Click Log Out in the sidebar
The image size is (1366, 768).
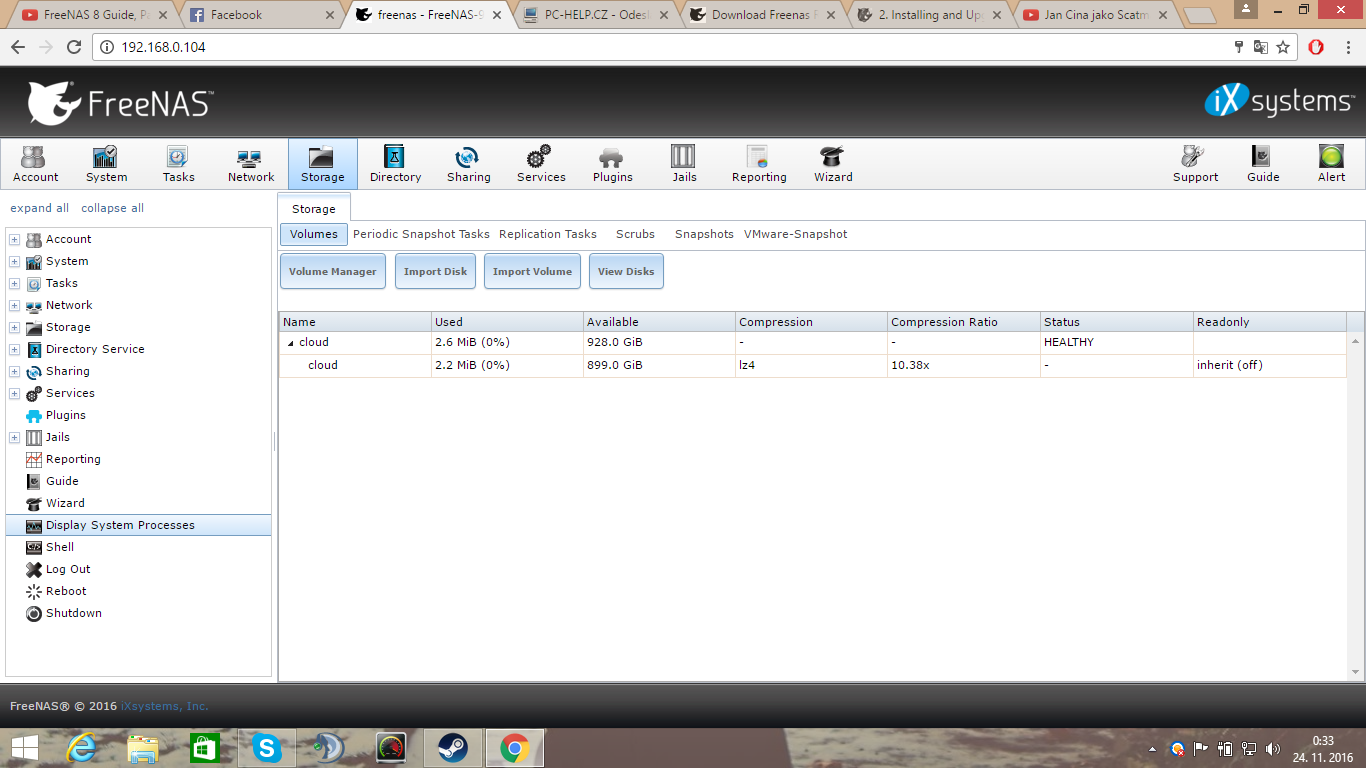(x=68, y=569)
